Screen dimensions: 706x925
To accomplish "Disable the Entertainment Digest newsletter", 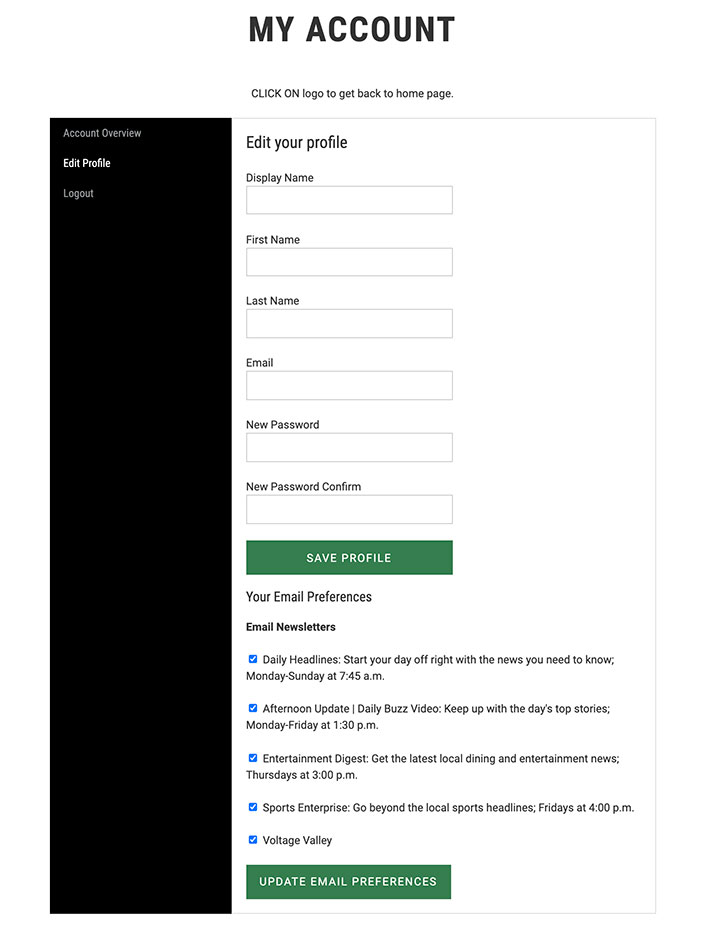I will coord(253,758).
